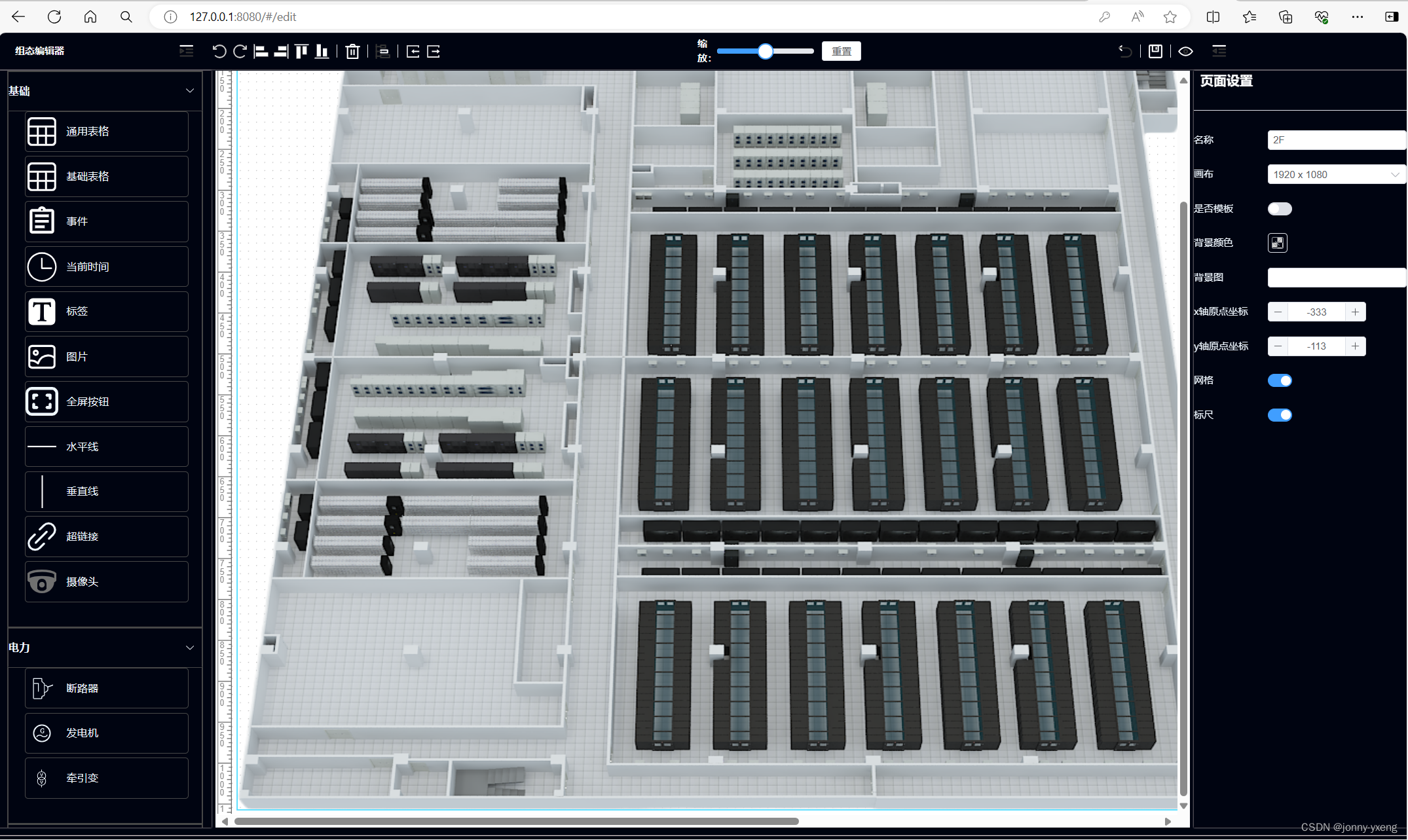Image resolution: width=1408 pixels, height=840 pixels.
Task: Click the align top edges icon
Action: click(301, 51)
